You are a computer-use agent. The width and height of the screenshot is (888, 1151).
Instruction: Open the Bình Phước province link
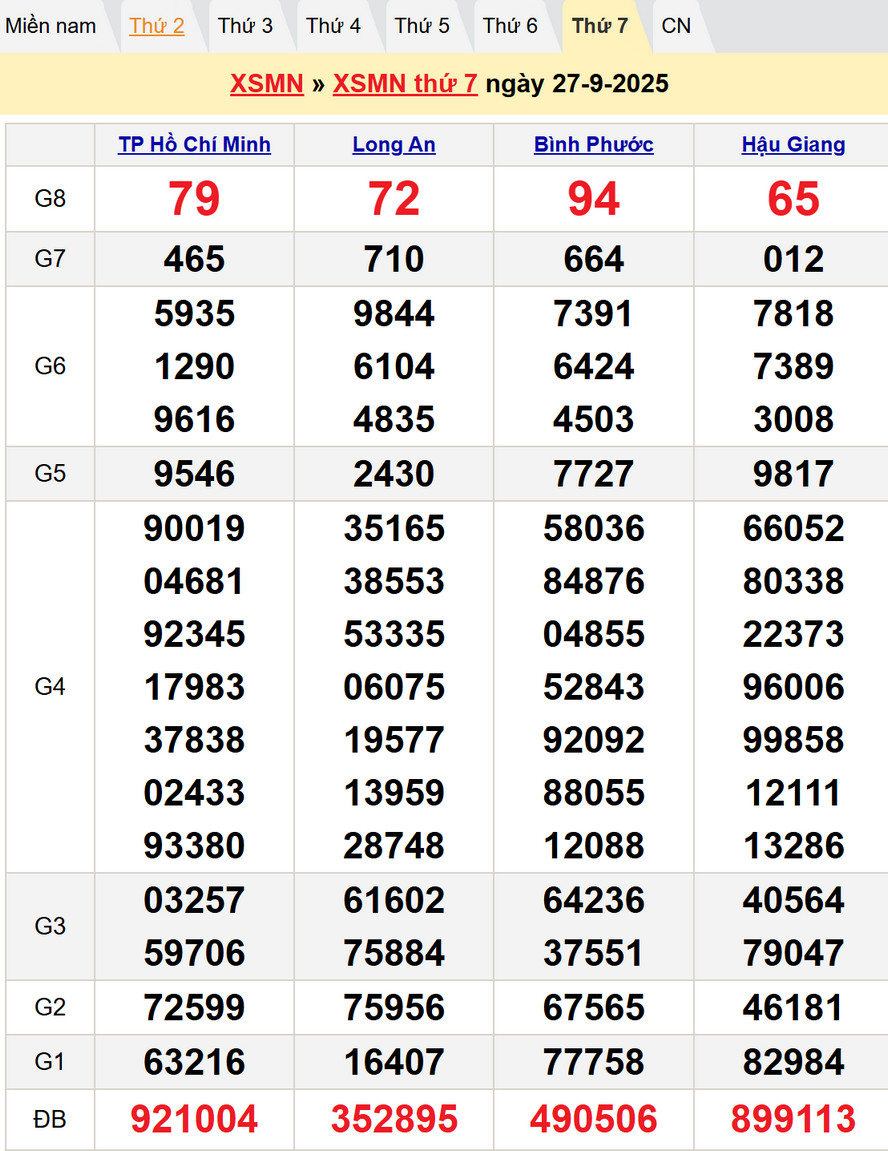coord(594,144)
